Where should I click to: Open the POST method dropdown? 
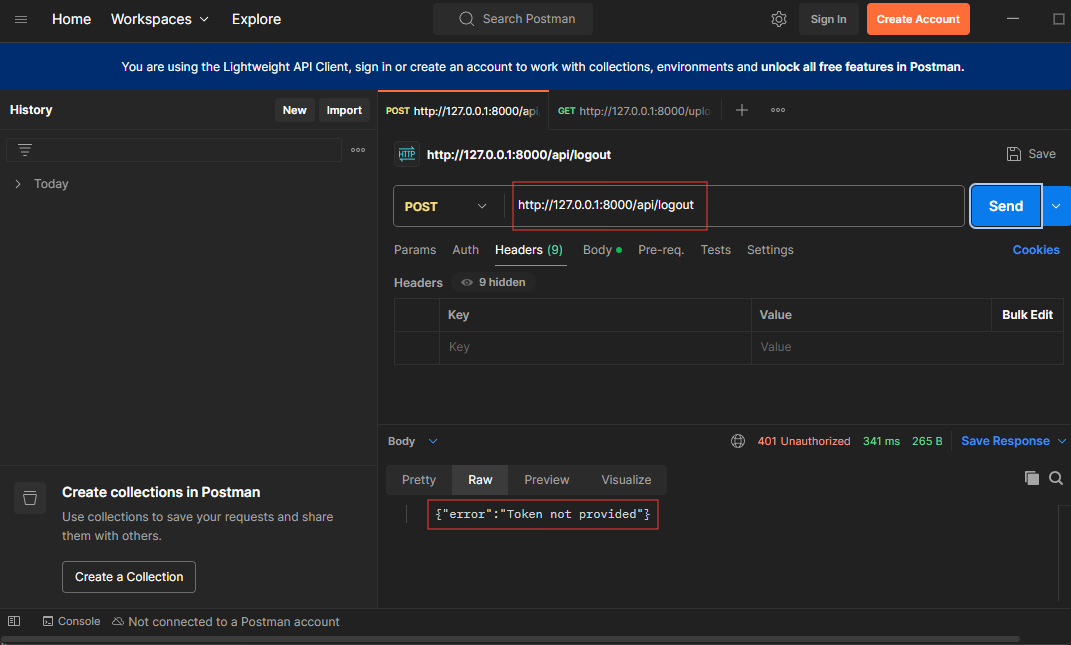pyautogui.click(x=446, y=206)
